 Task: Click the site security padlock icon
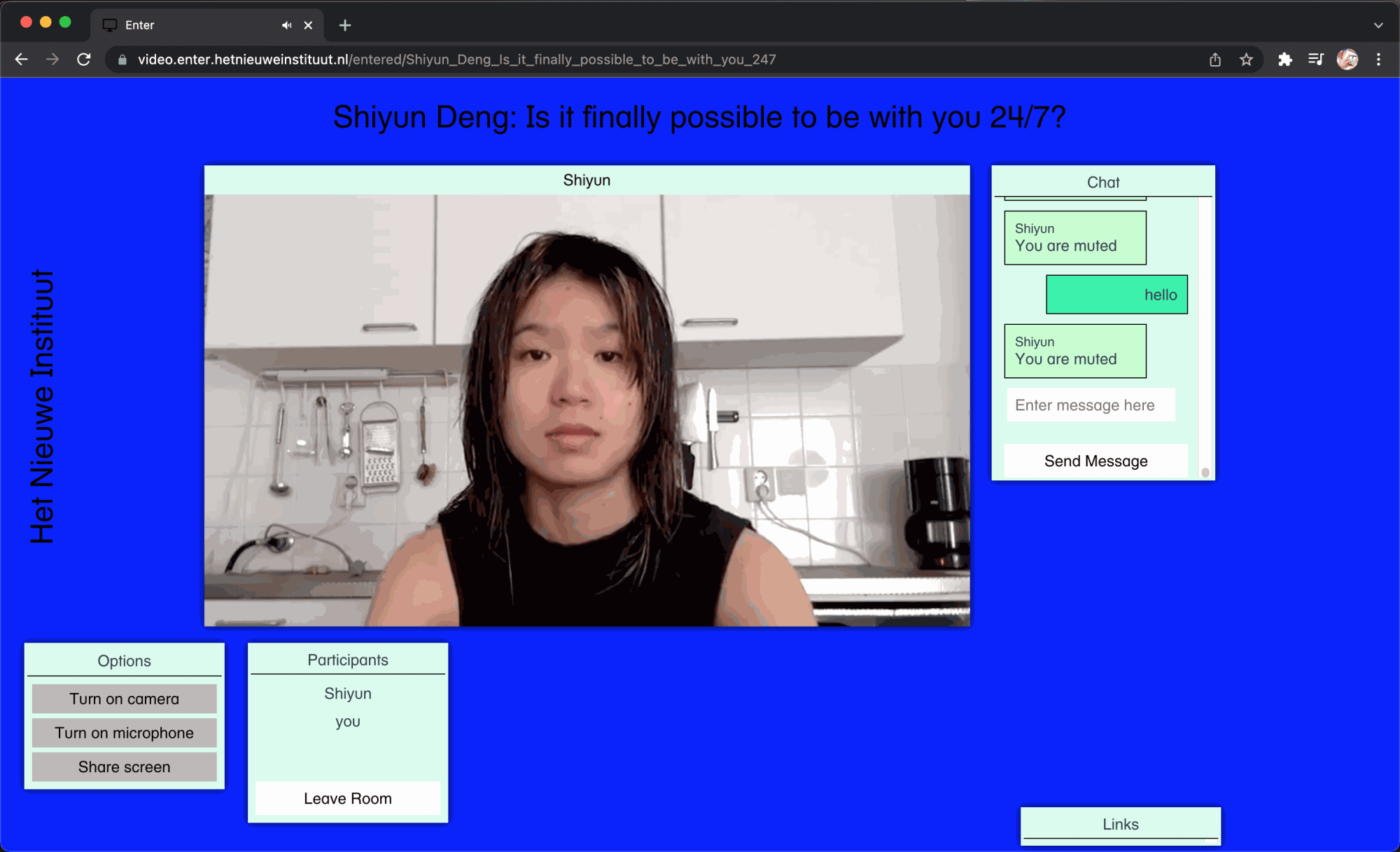pyautogui.click(x=121, y=60)
